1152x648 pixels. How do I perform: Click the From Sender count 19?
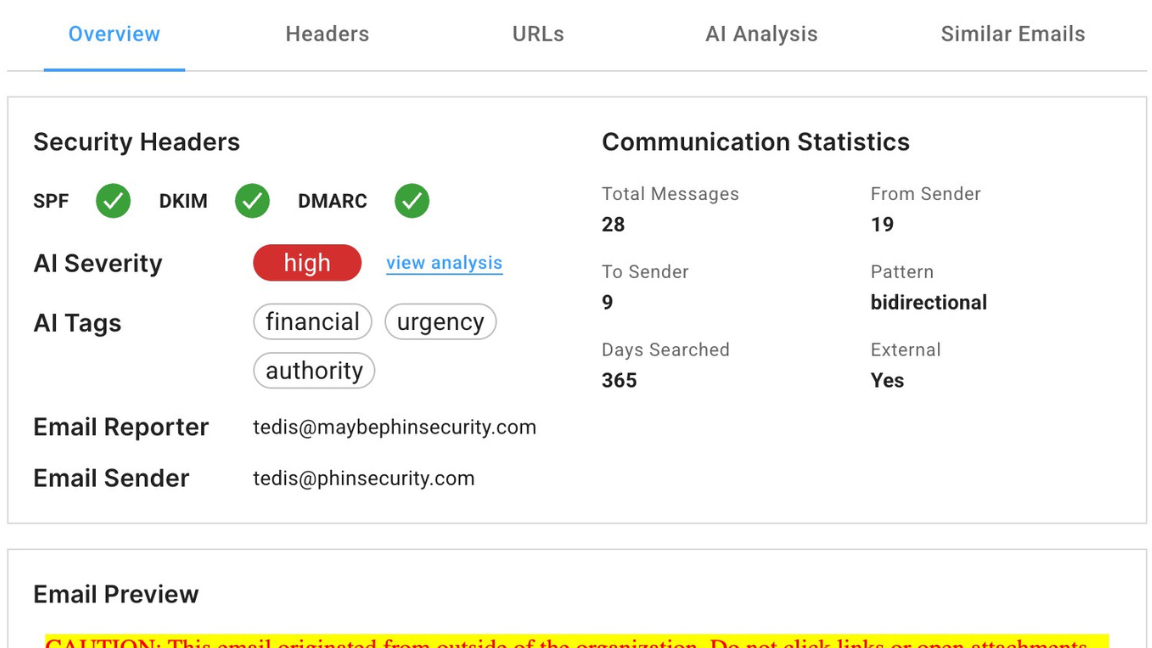pyautogui.click(x=882, y=224)
